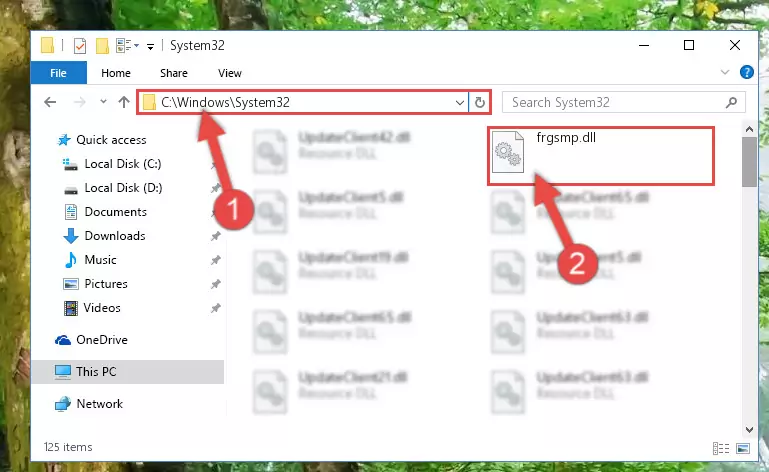The height and width of the screenshot is (472, 769).
Task: Close the System32 window
Action: (x=735, y=46)
